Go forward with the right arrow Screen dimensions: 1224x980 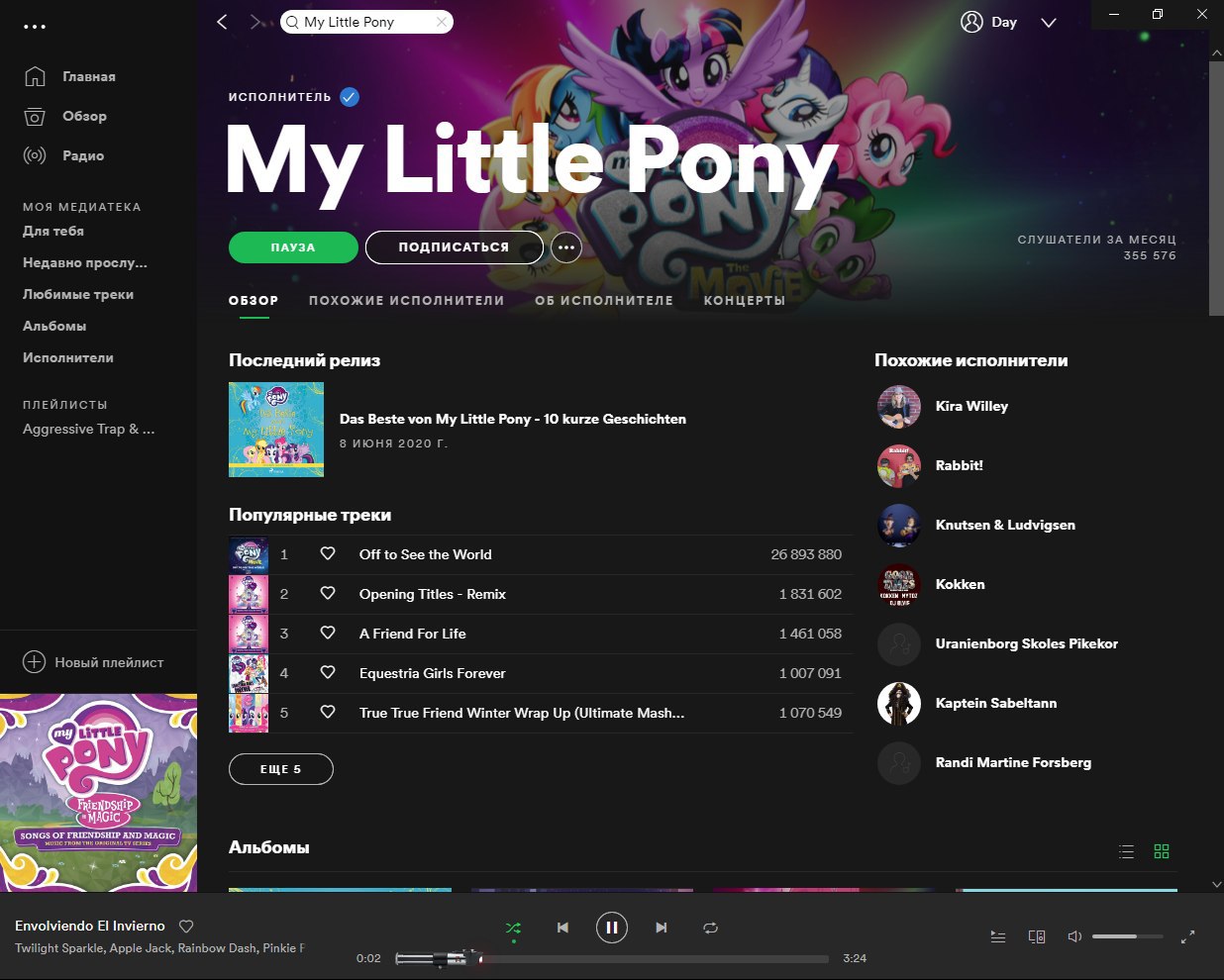(255, 22)
